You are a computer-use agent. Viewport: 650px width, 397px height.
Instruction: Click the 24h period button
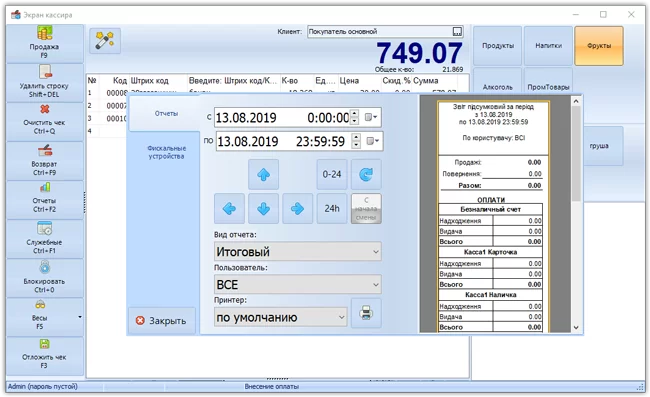pos(332,208)
